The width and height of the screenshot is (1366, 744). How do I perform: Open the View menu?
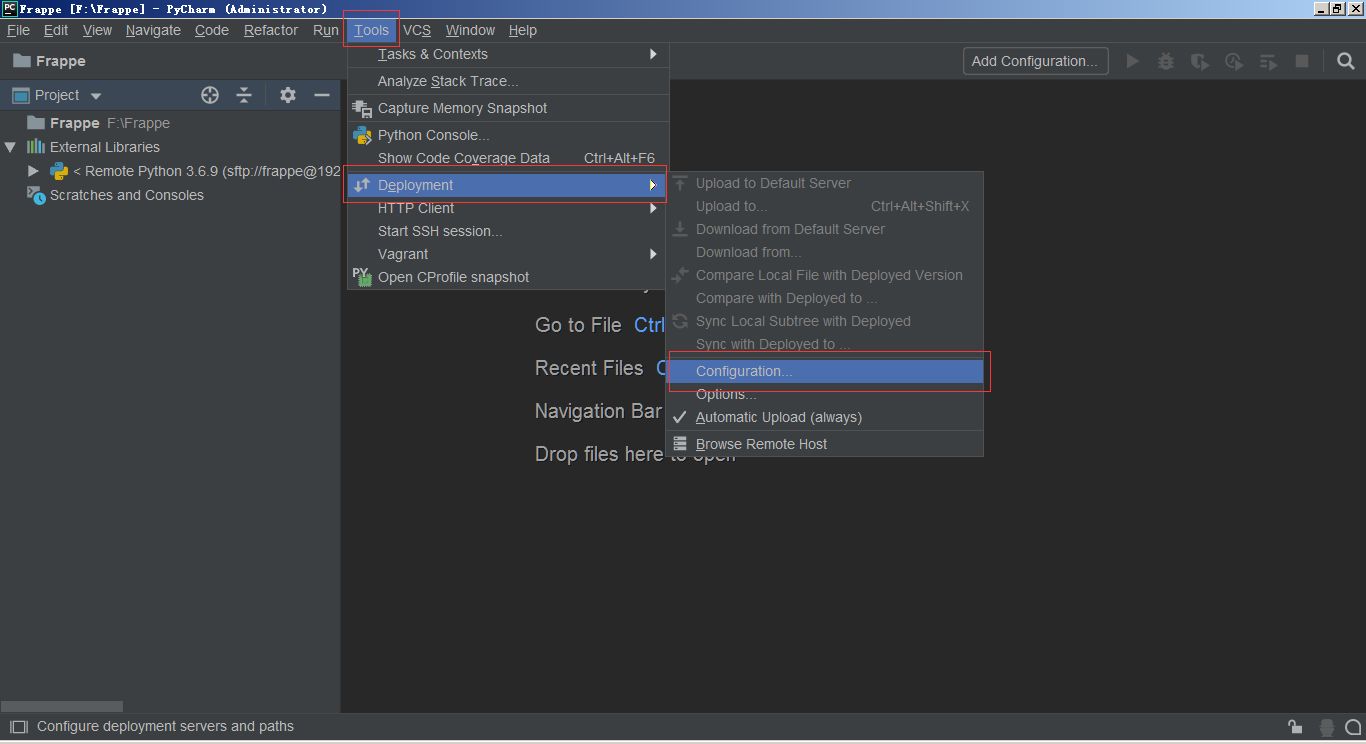(x=97, y=30)
